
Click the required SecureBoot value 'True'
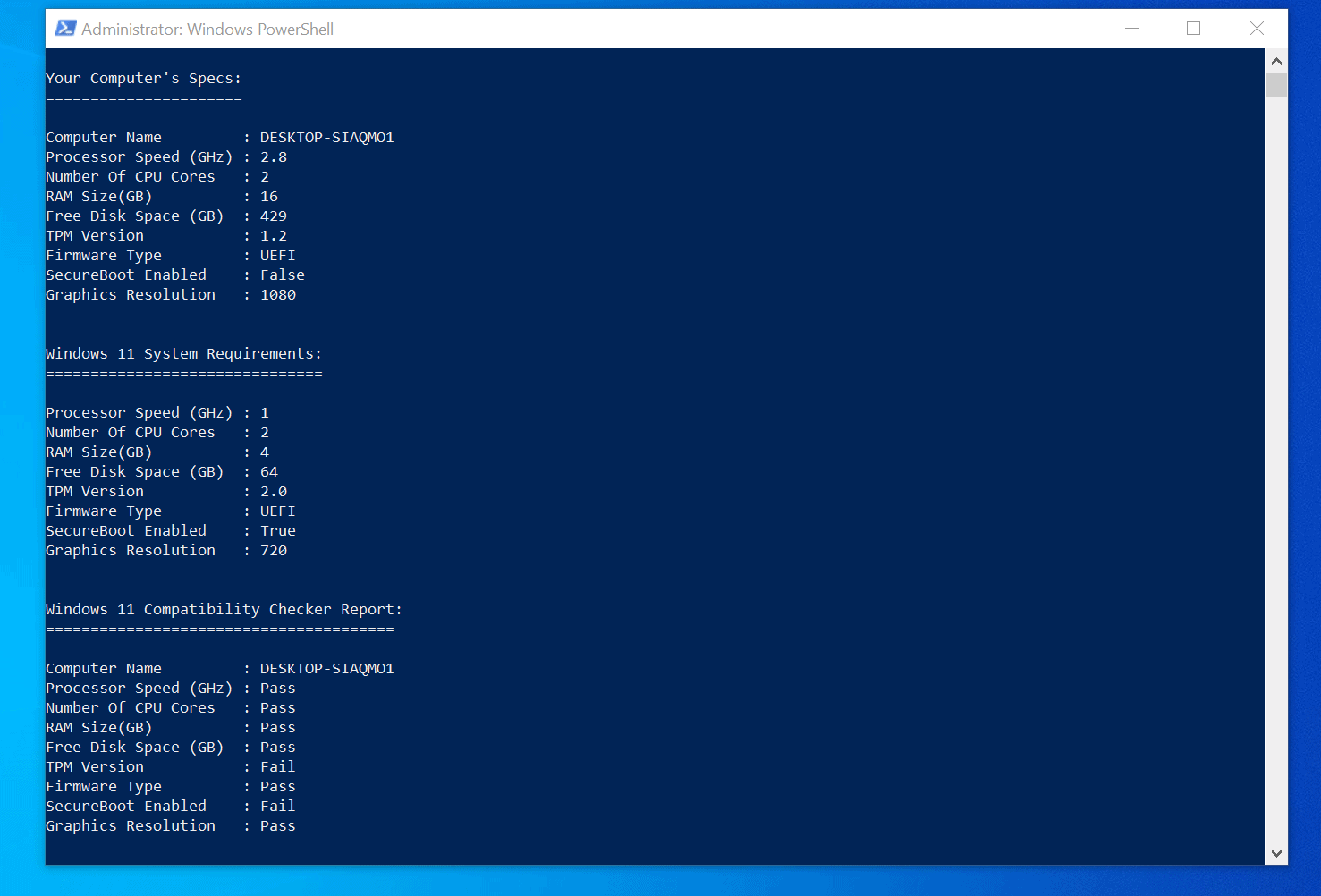pos(278,531)
